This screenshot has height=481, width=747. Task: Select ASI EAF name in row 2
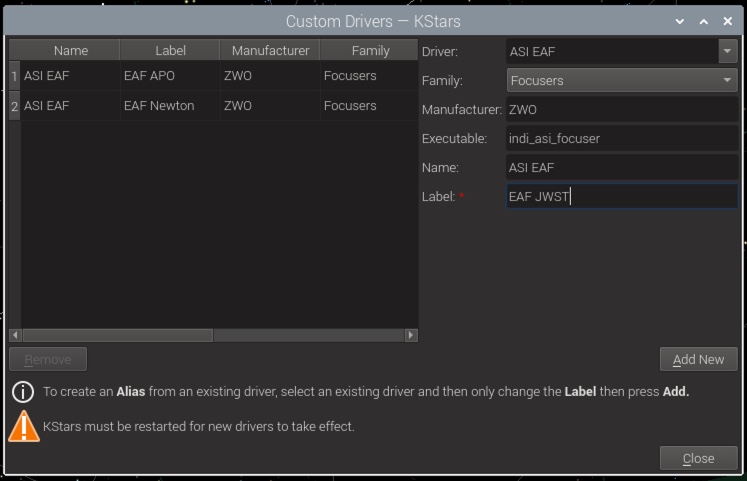[x=71, y=106]
